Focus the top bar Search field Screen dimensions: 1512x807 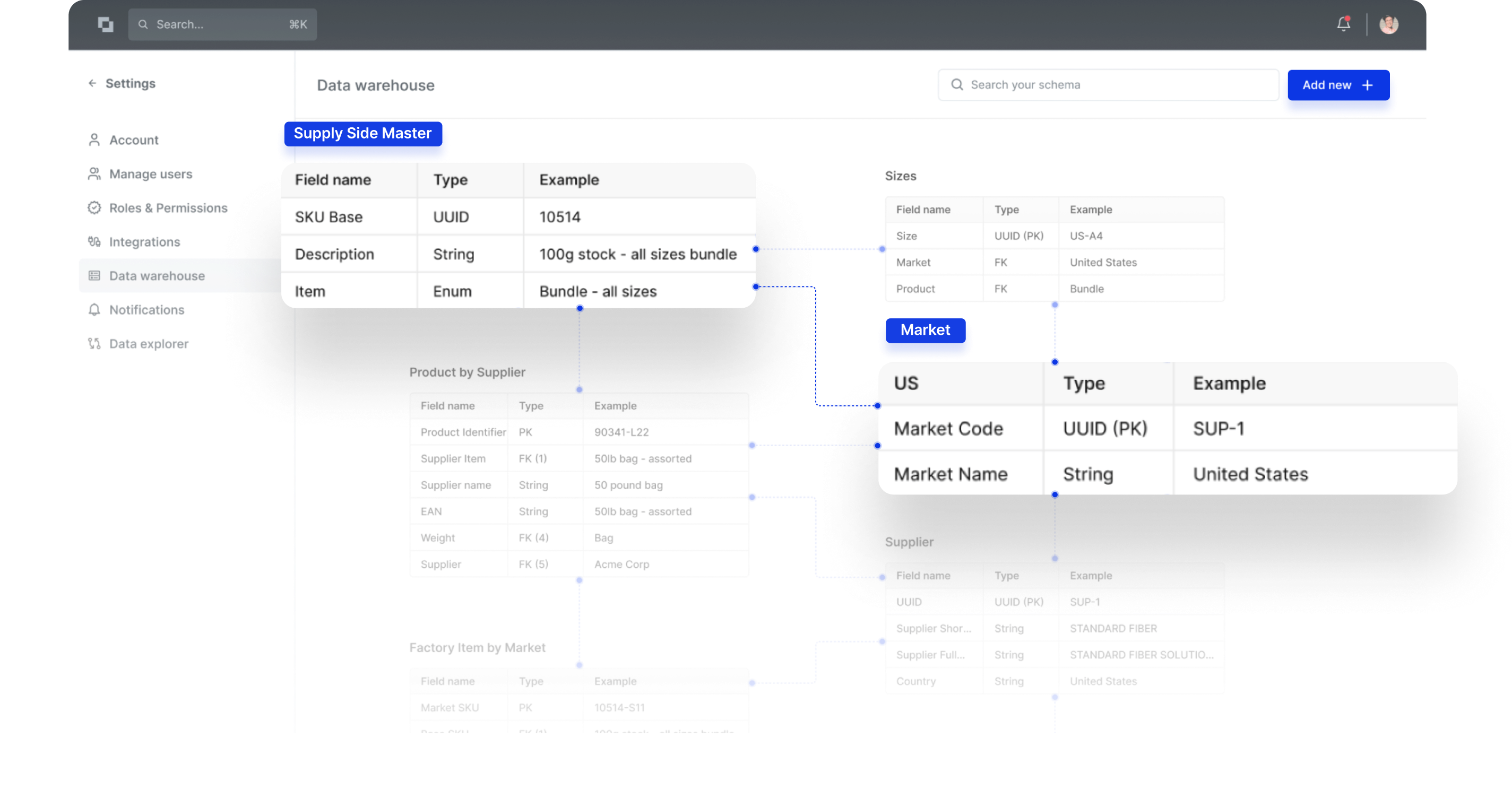[222, 24]
